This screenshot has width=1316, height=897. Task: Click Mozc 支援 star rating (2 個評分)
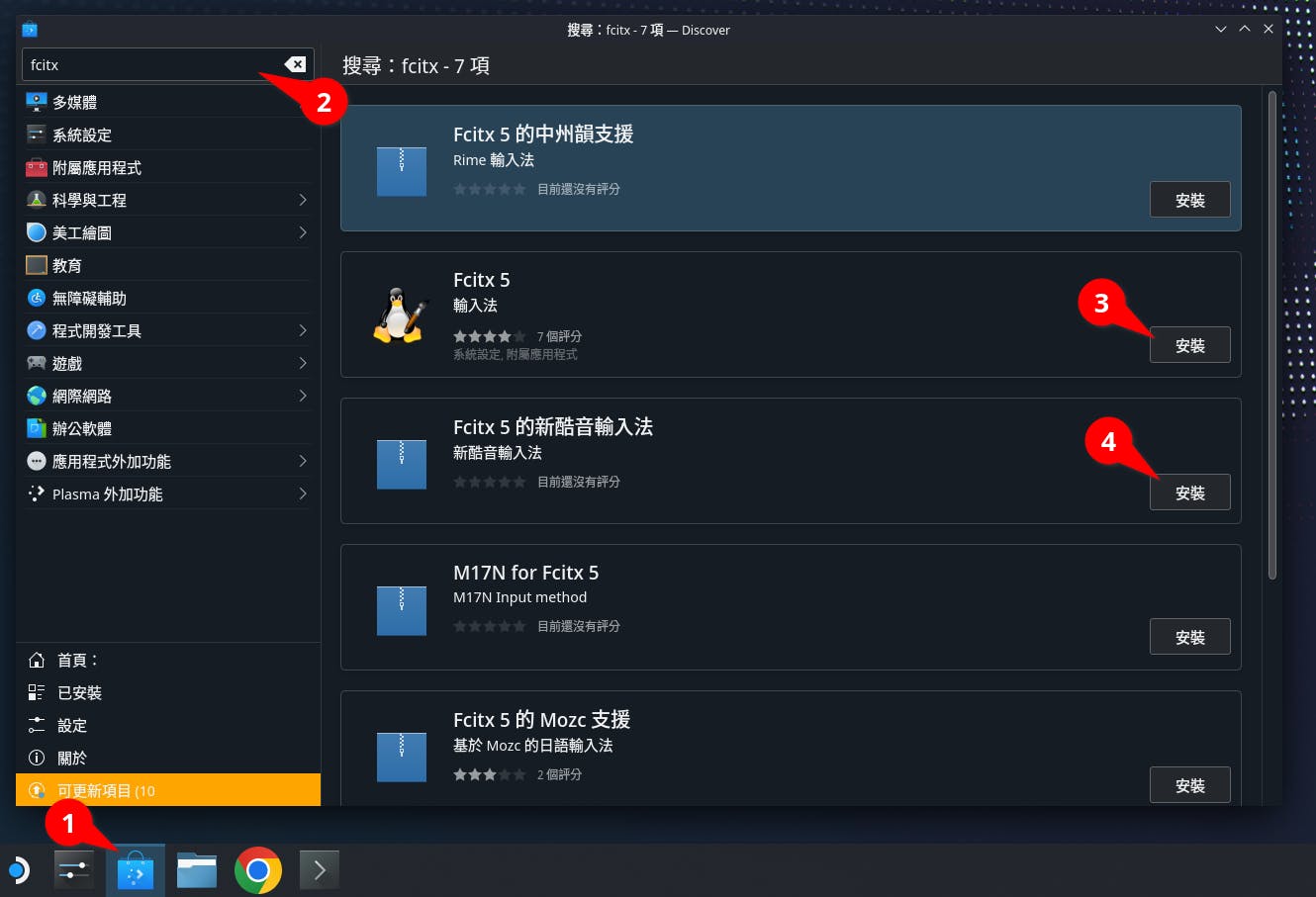490,774
